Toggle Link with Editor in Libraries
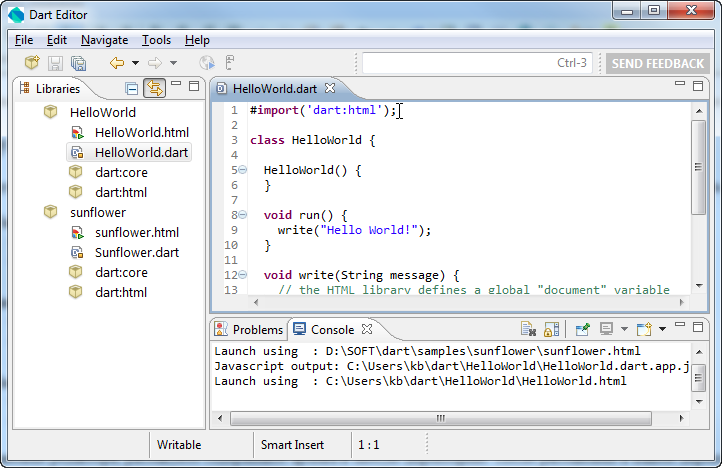The height and width of the screenshot is (468, 722). coord(155,88)
